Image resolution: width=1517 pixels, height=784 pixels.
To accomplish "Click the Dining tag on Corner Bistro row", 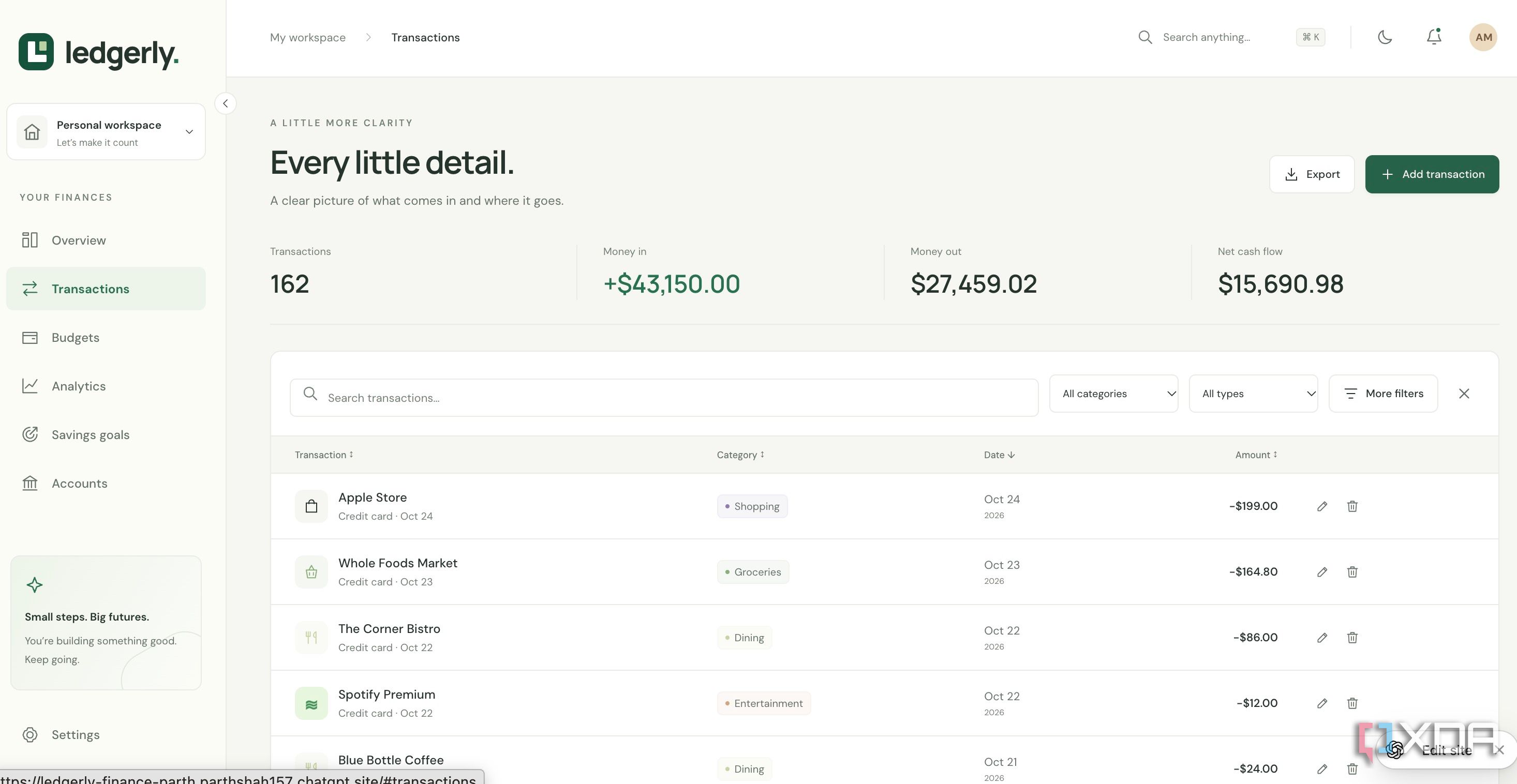I will click(x=745, y=638).
